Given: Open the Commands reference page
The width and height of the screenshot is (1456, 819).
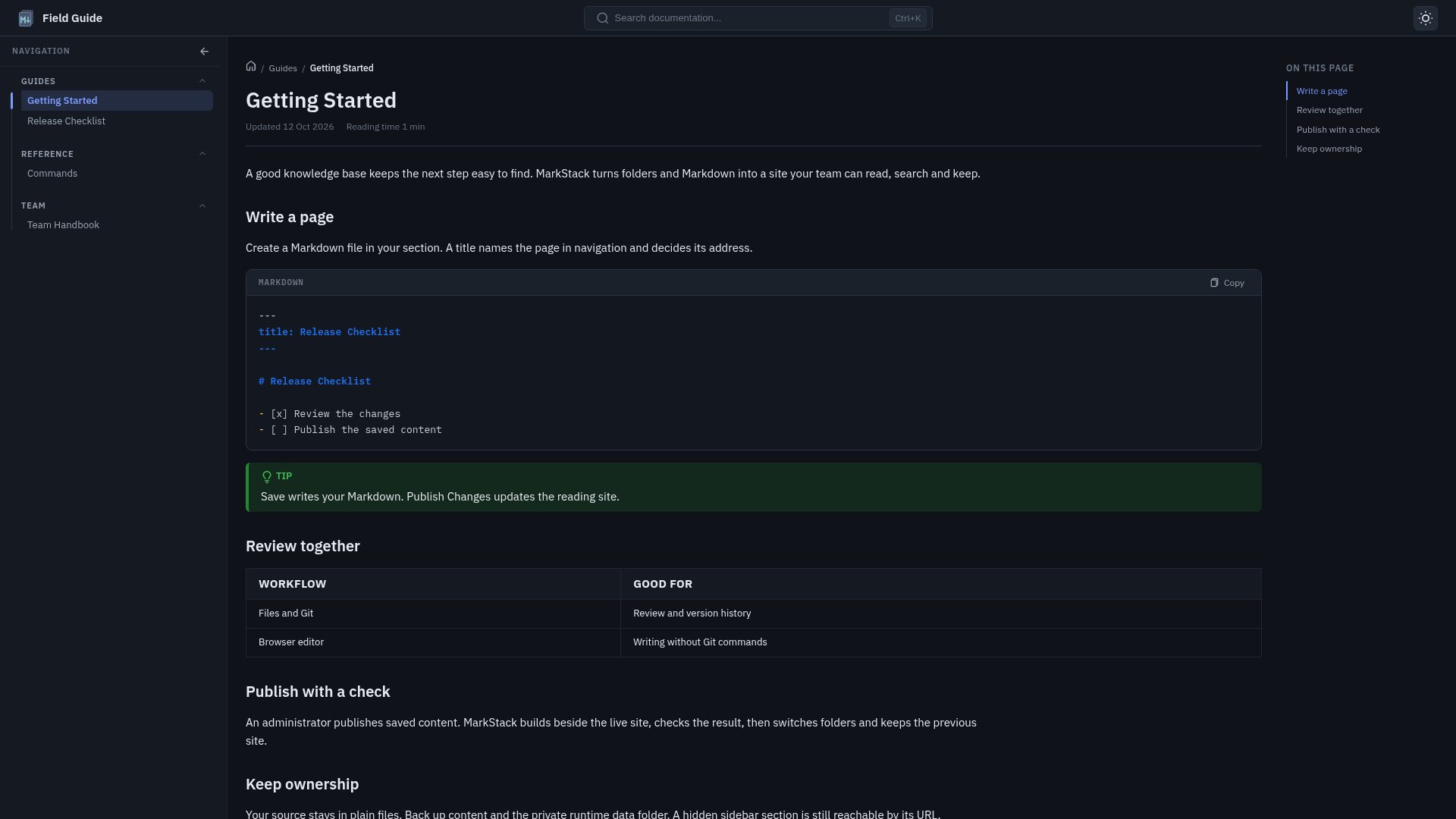Looking at the screenshot, I should click(x=117, y=174).
